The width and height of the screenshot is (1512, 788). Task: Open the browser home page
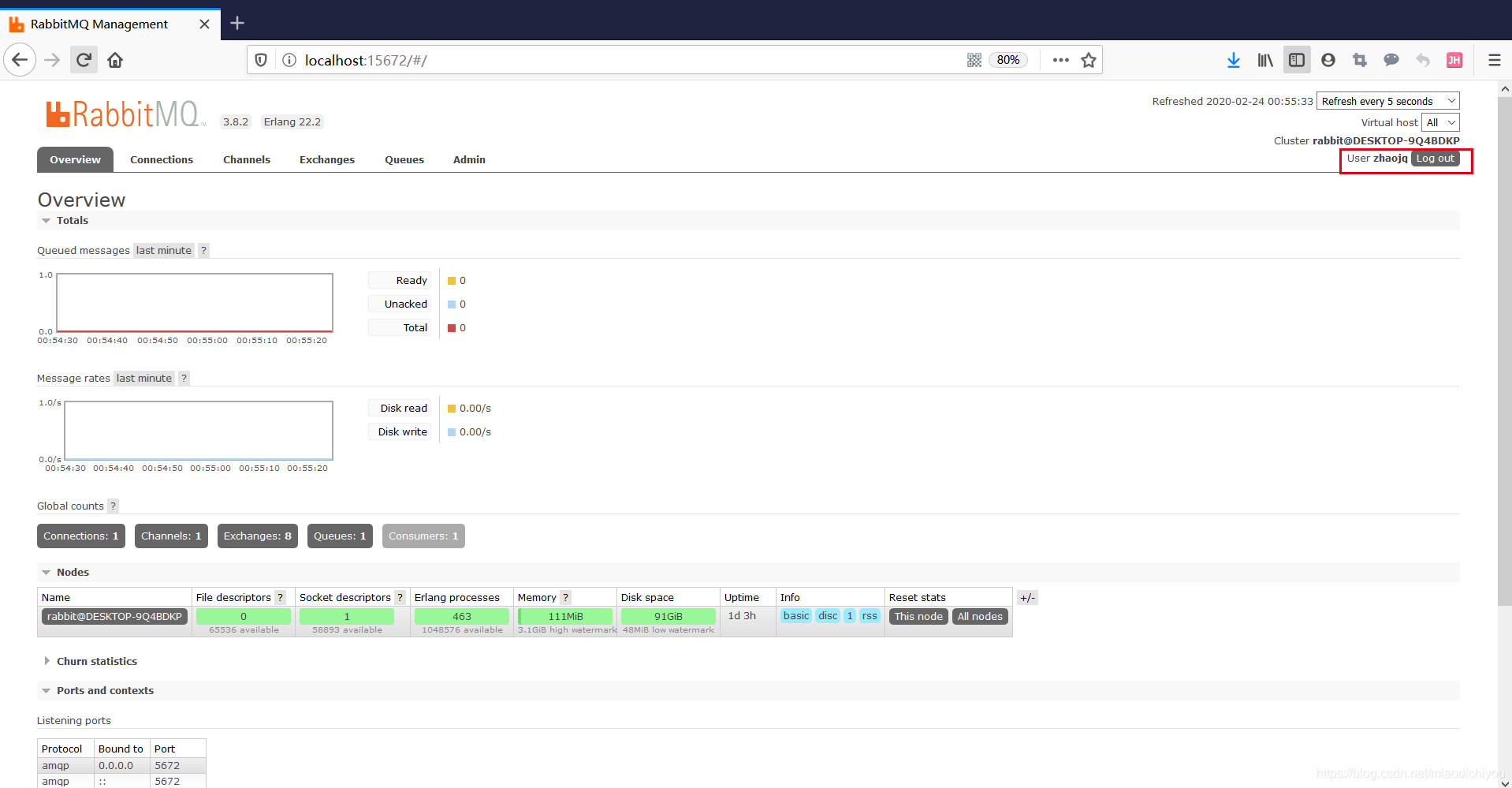[x=115, y=60]
